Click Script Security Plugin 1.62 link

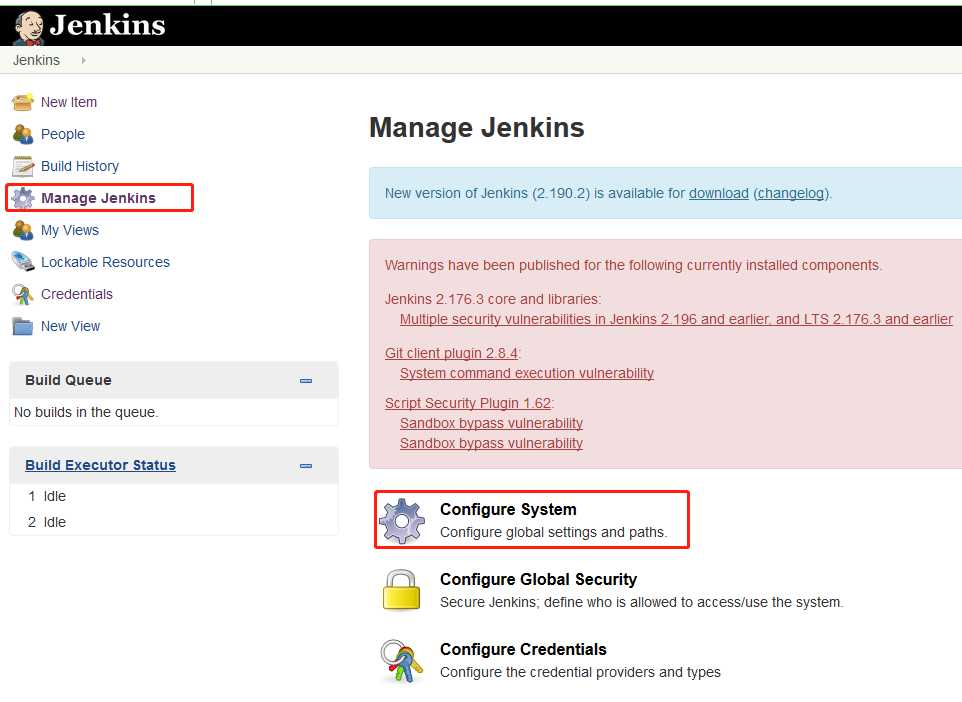coord(468,403)
